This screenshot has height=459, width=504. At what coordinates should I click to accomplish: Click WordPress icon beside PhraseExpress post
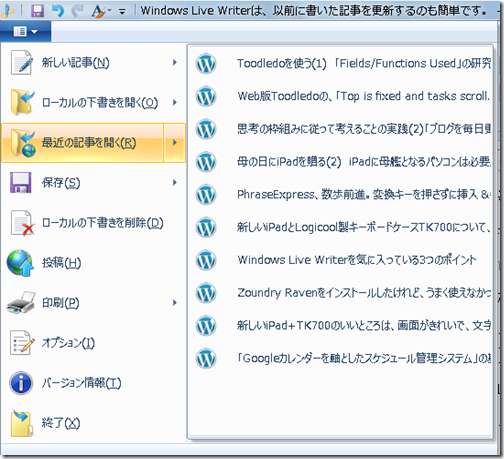click(x=206, y=194)
